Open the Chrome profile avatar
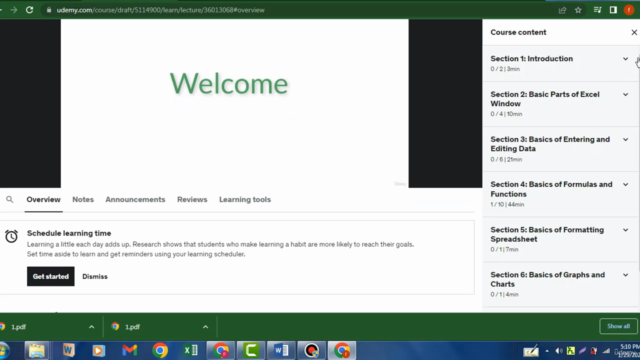 [629, 10]
